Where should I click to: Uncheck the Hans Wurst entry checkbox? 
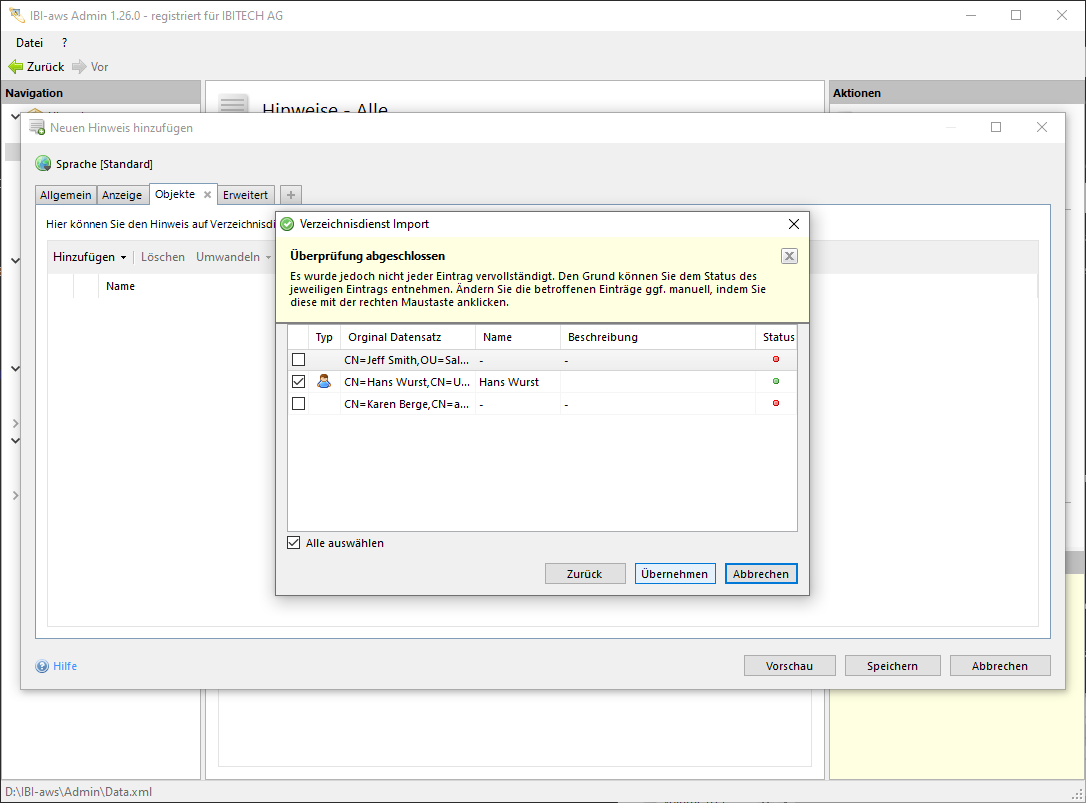(298, 381)
